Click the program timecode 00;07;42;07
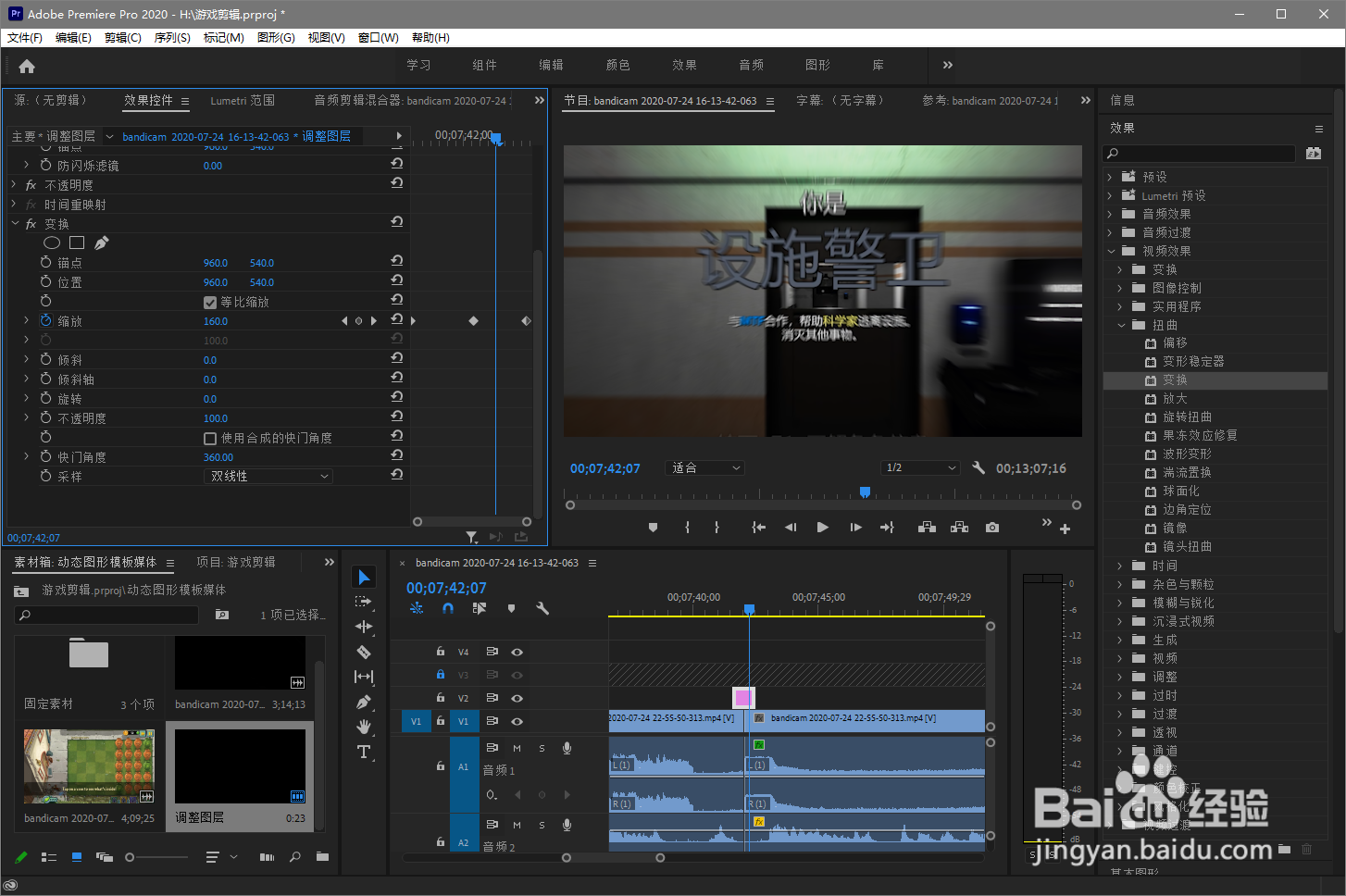Viewport: 1346px width, 896px height. (605, 468)
